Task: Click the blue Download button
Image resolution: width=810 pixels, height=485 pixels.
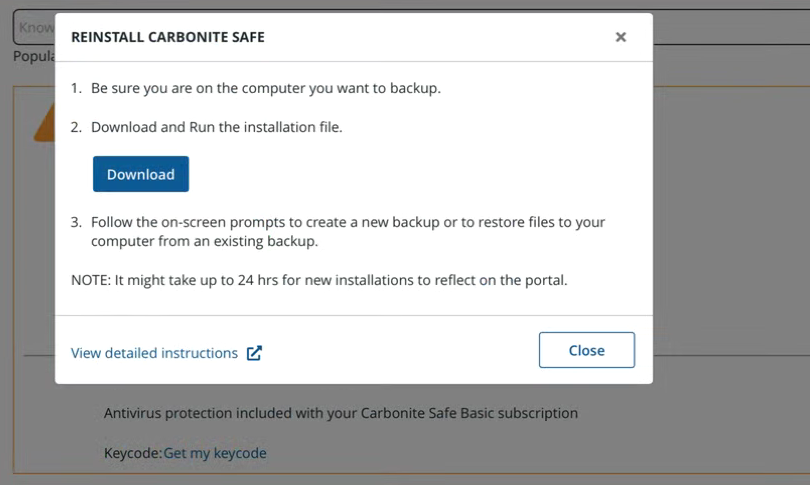Action: point(141,174)
